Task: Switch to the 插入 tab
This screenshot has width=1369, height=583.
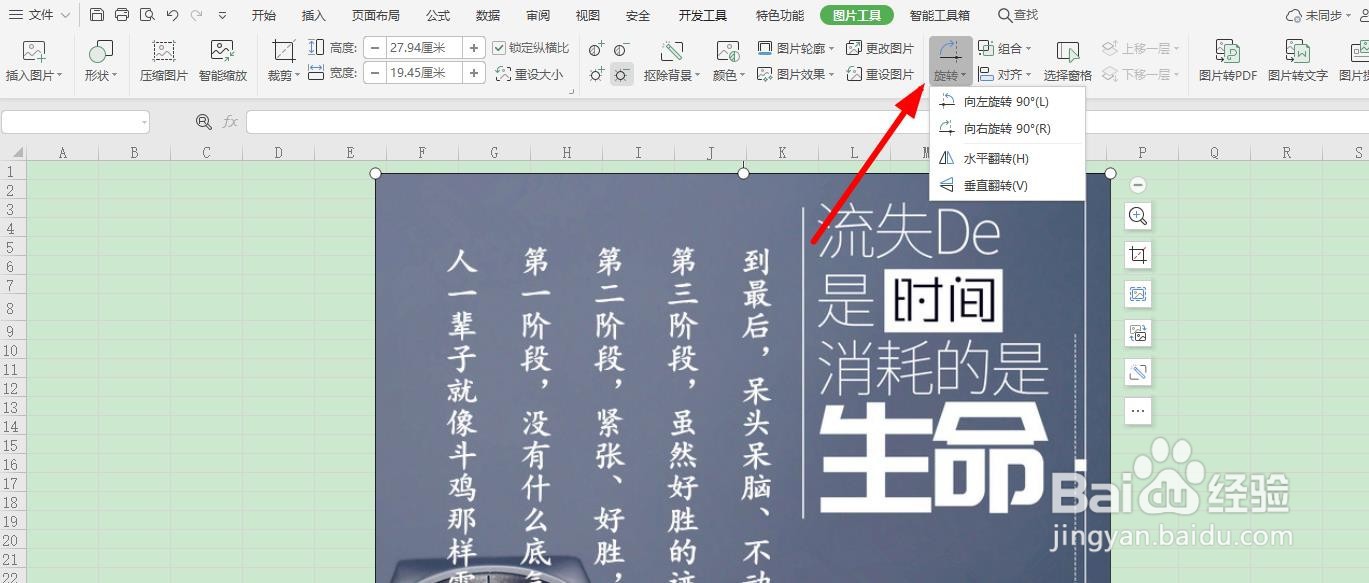Action: 314,15
